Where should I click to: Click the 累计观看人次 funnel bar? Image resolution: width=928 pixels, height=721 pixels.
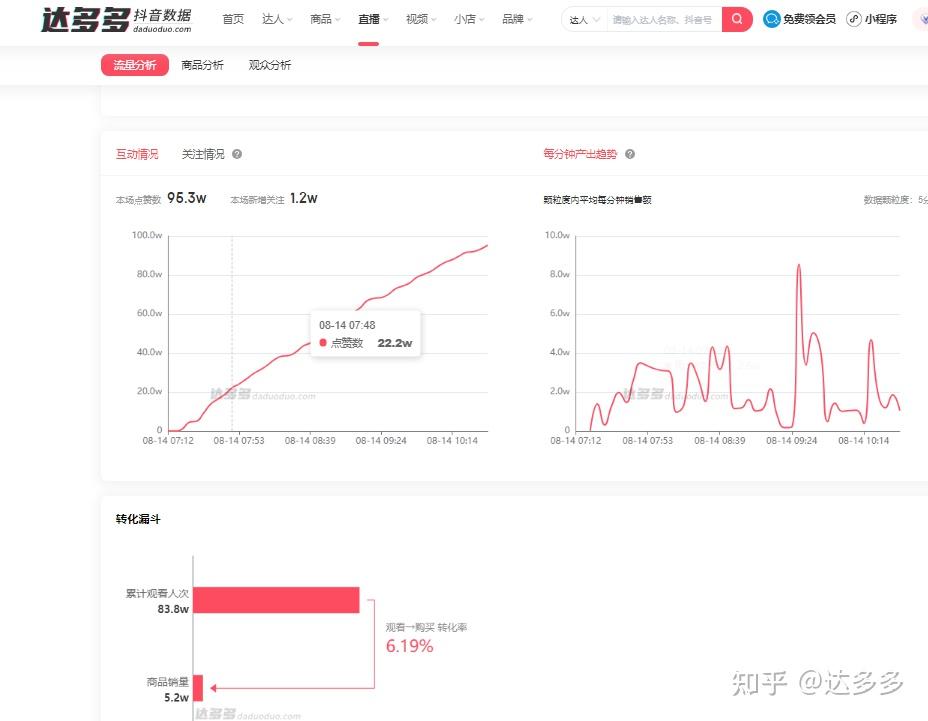tap(276, 600)
